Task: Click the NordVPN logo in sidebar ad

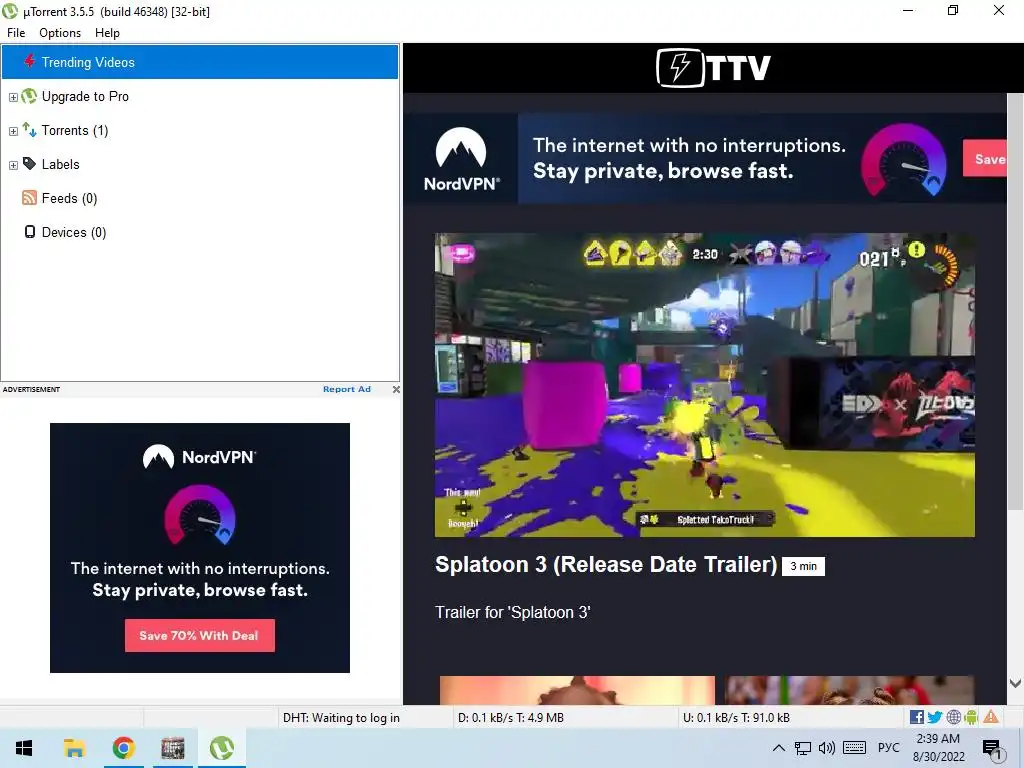Action: [x=199, y=456]
